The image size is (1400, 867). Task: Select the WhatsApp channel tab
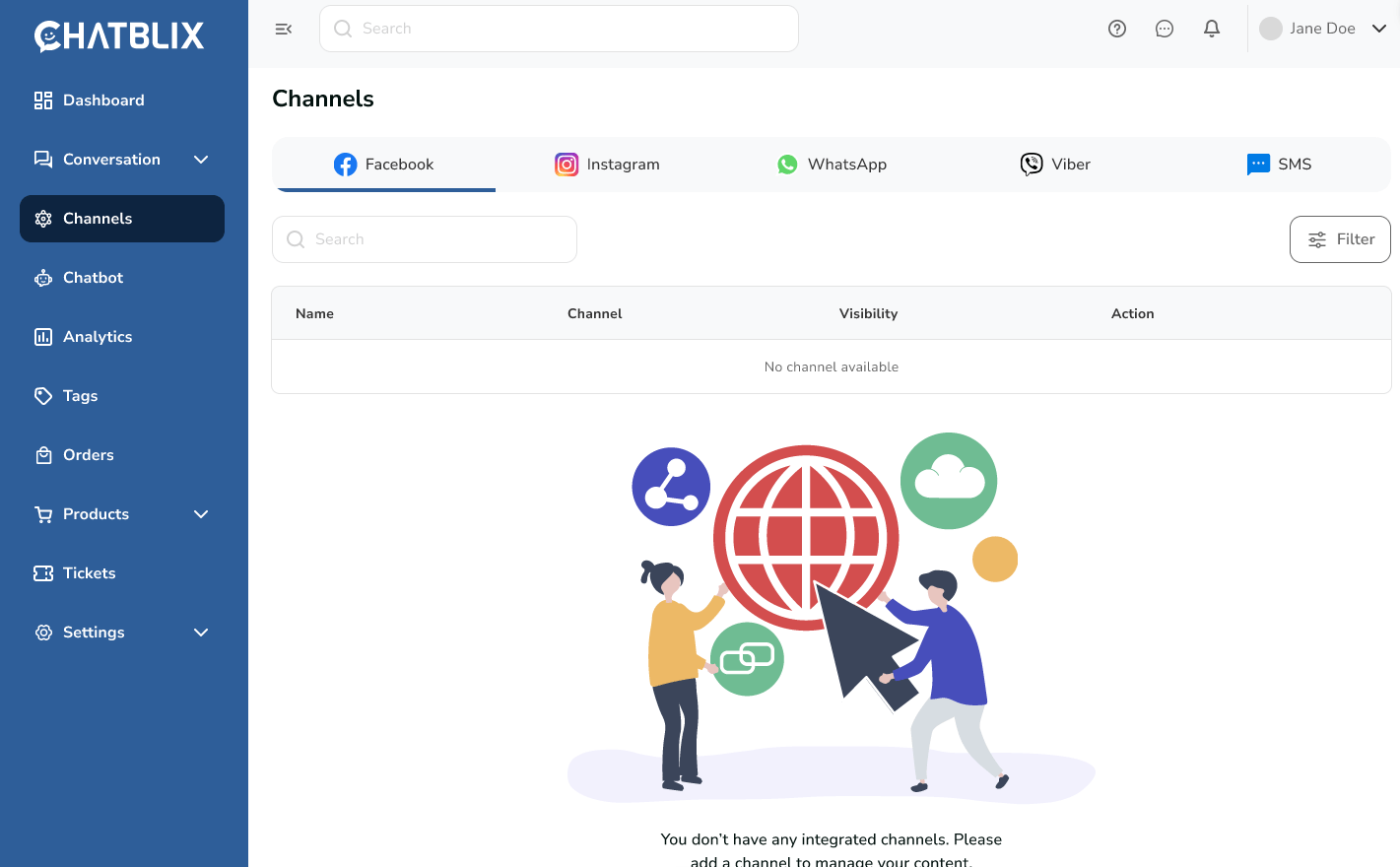click(833, 164)
